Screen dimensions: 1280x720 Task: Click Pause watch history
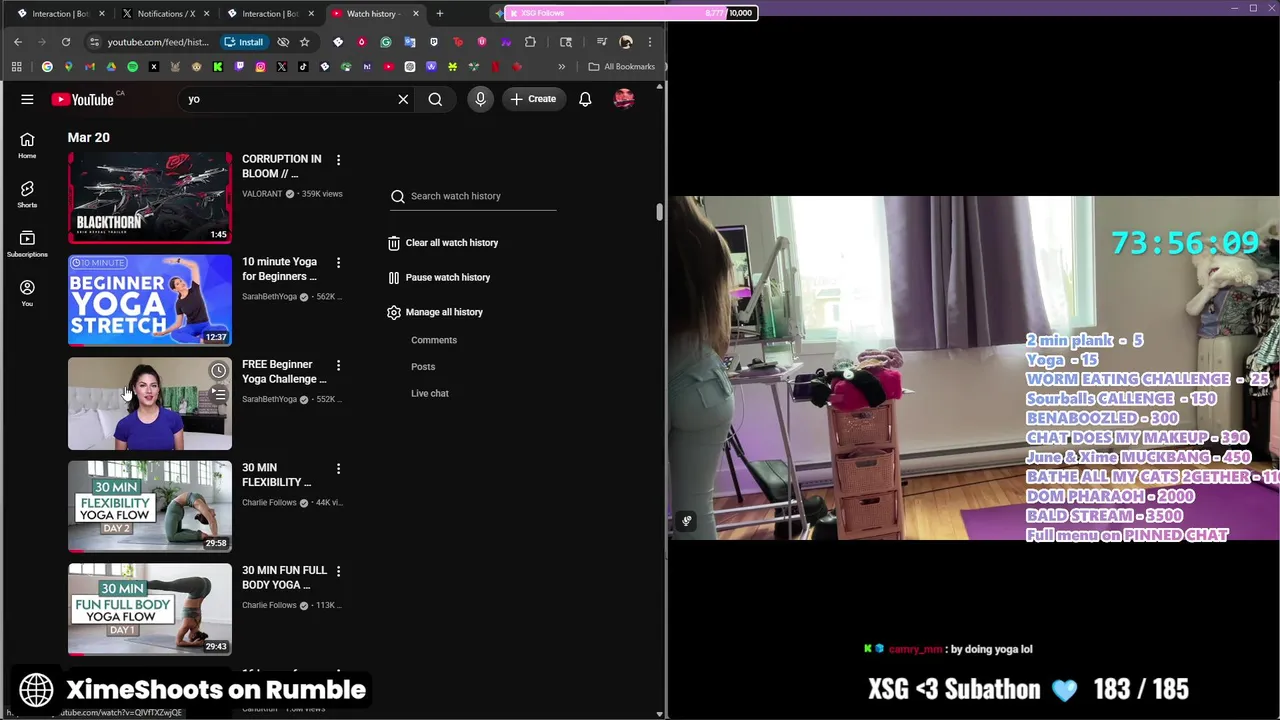pyautogui.click(x=439, y=277)
